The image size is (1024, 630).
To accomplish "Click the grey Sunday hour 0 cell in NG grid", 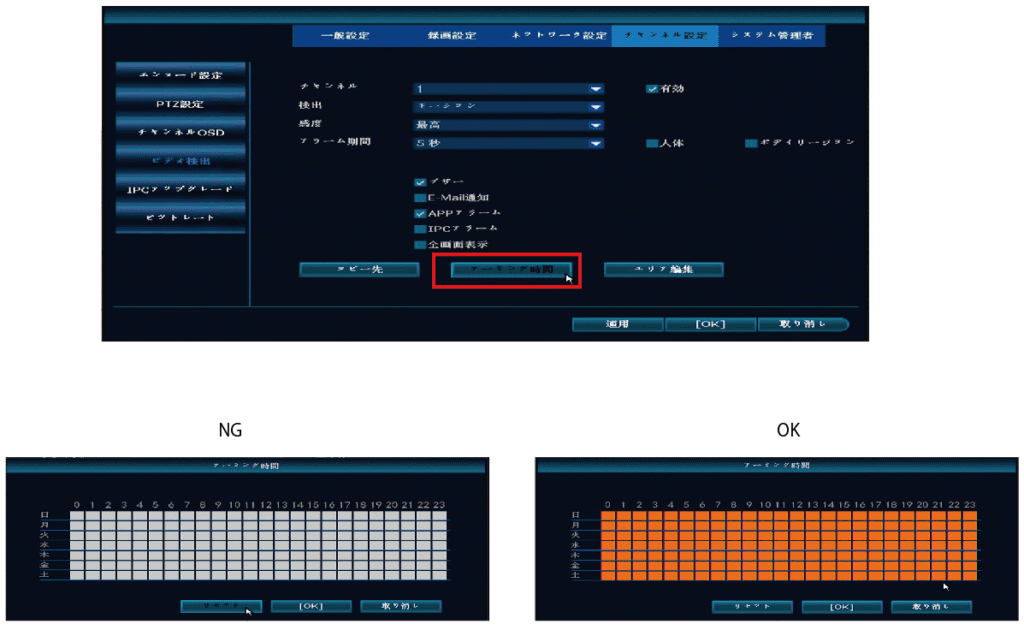I will point(77,513).
